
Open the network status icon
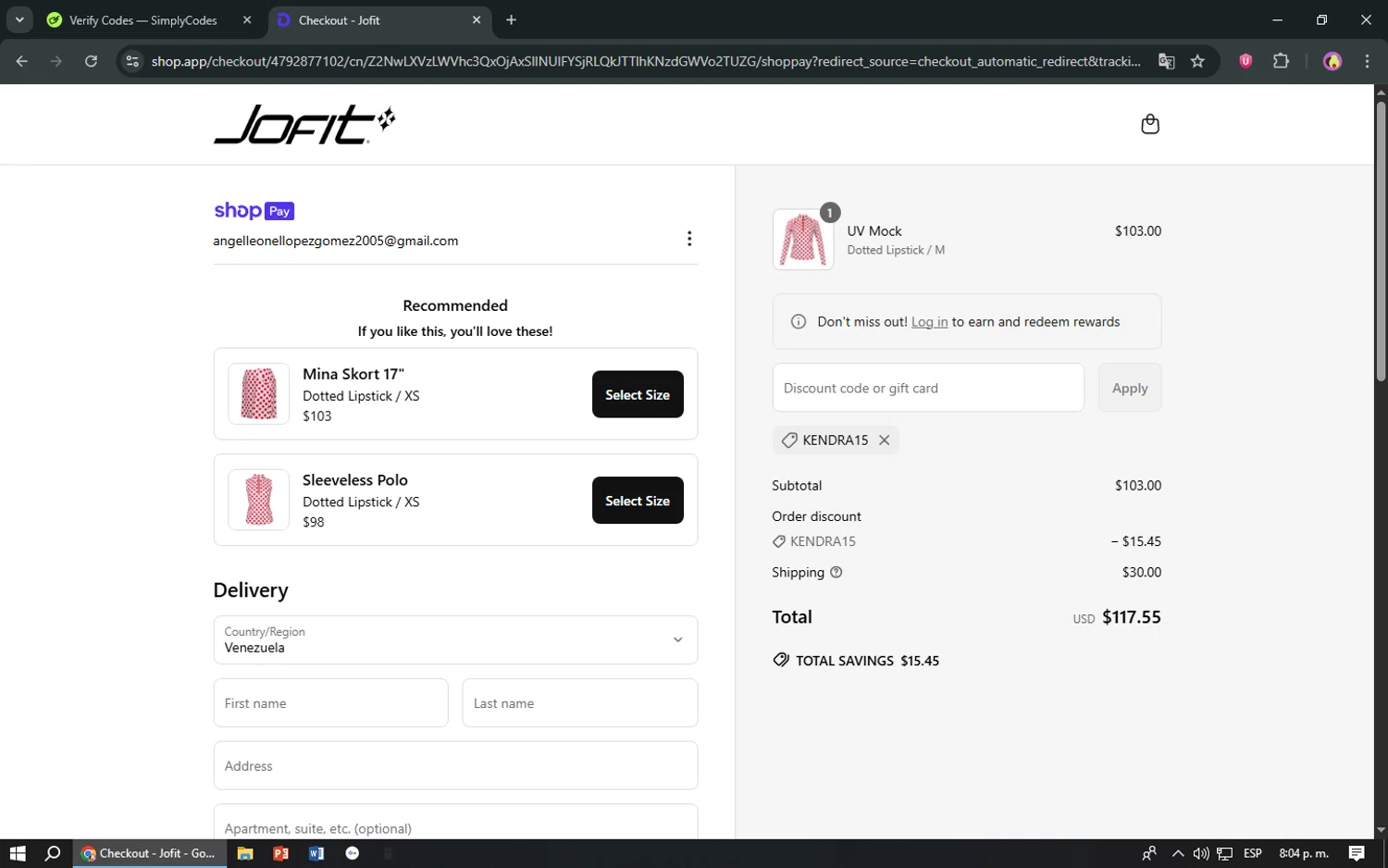[1224, 853]
